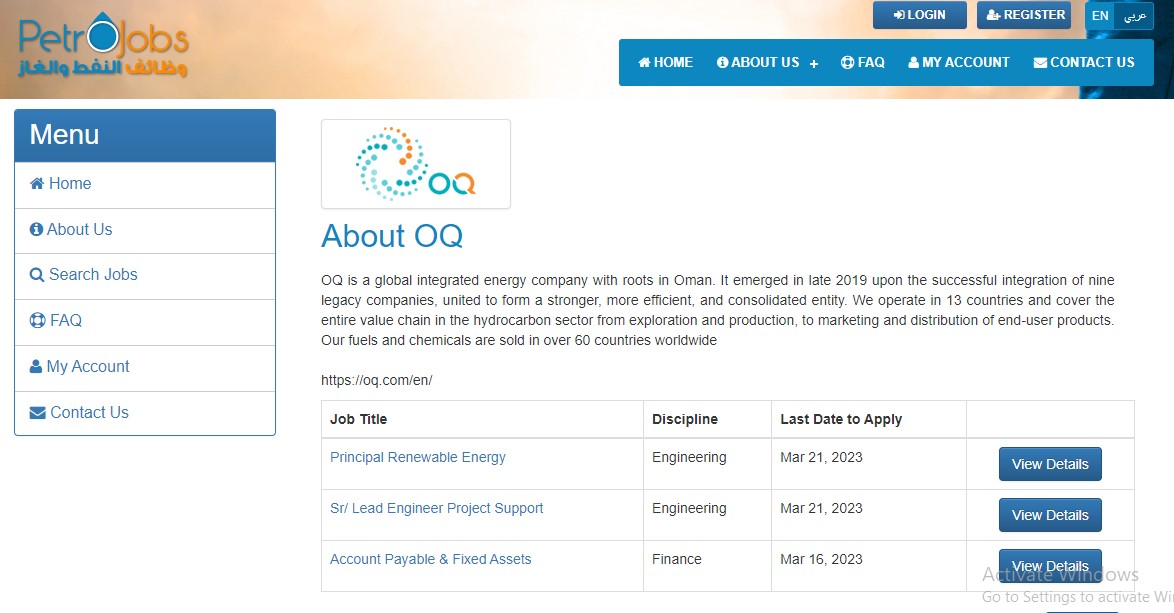Click the info icon beside About Us in the top nav
Screen dimensions: 1174x613
[723, 62]
